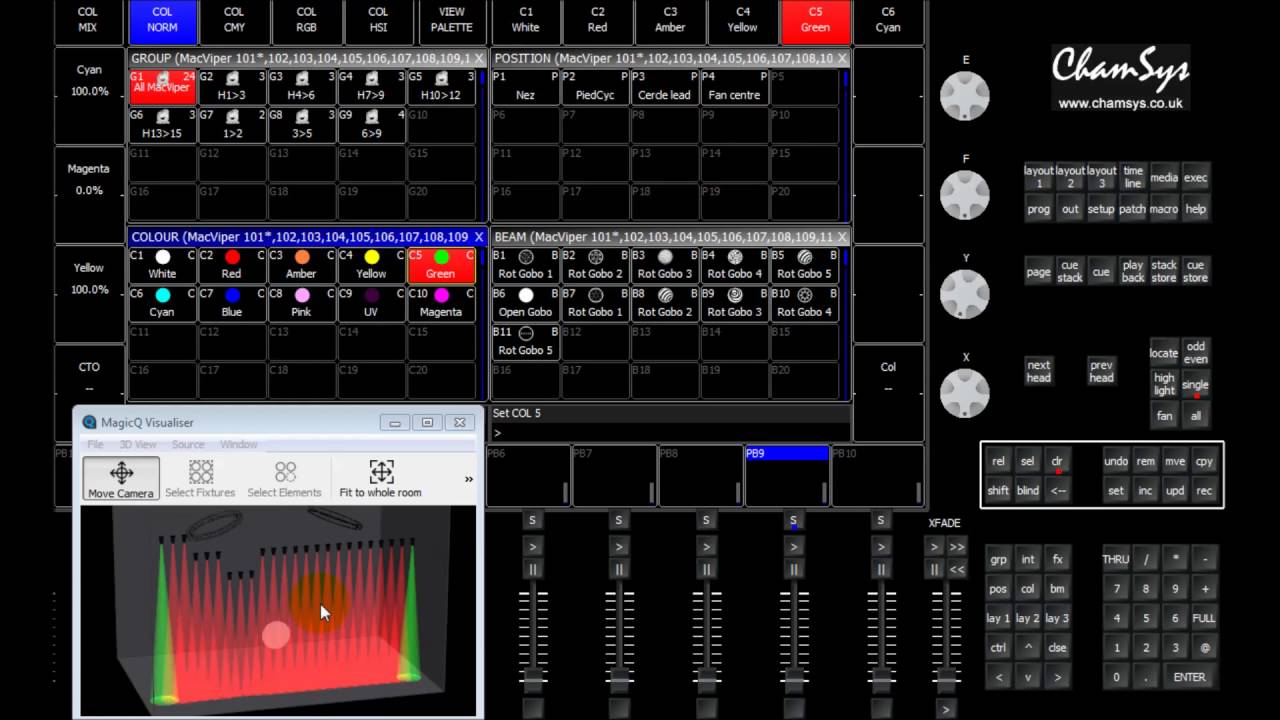Toggle the S select button of PB9

[793, 520]
